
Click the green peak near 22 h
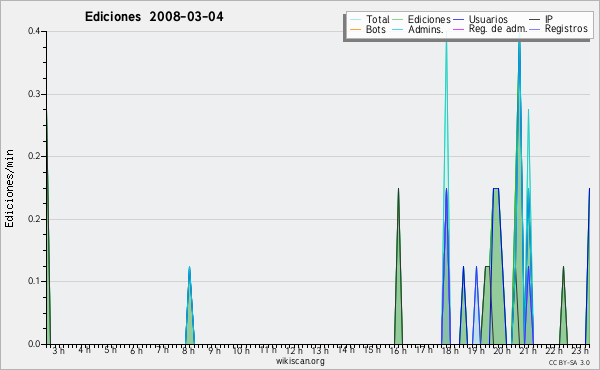click(563, 314)
